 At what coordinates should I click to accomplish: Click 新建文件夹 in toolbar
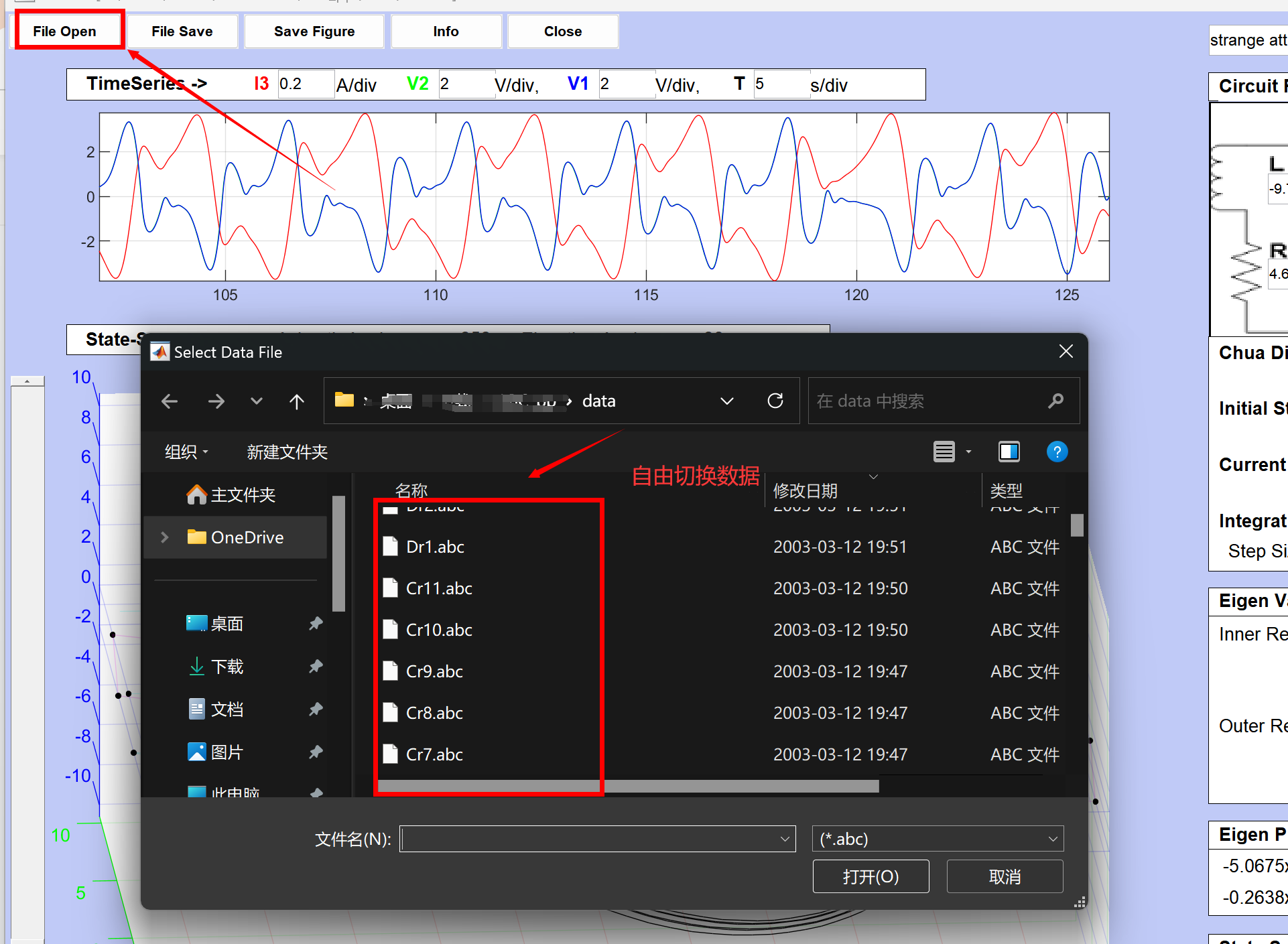tap(287, 452)
